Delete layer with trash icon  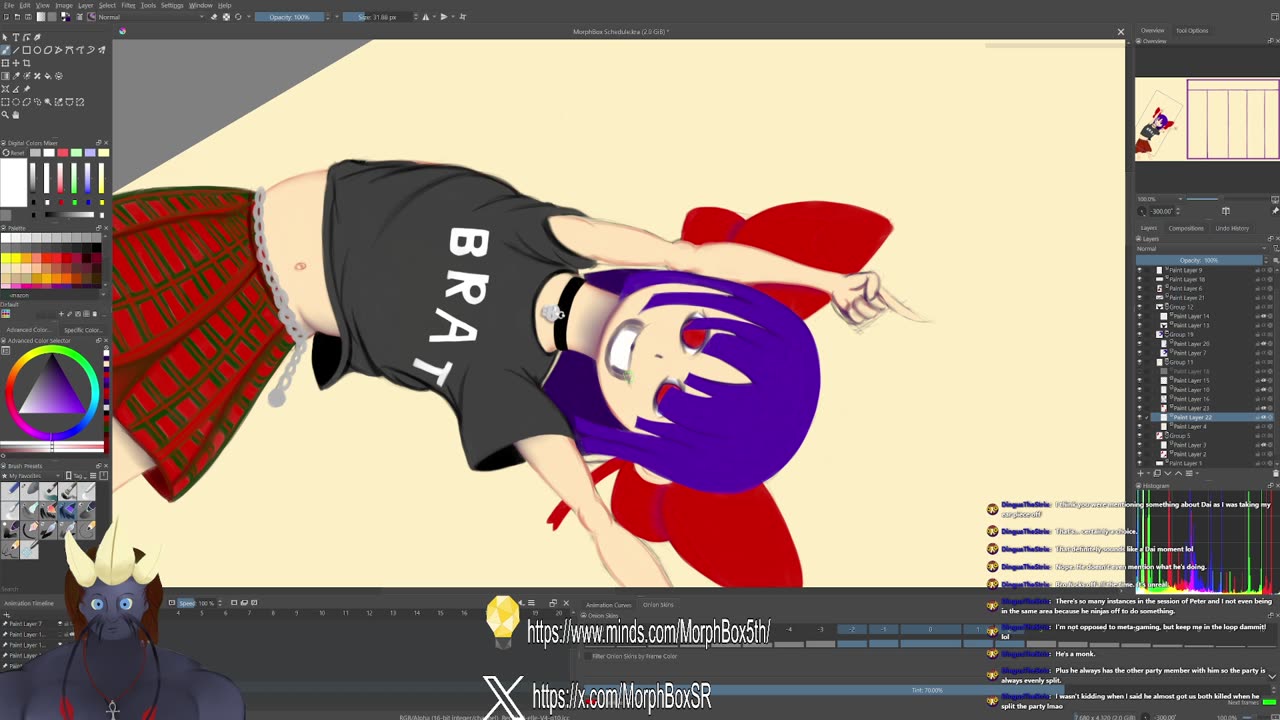pyautogui.click(x=1275, y=473)
